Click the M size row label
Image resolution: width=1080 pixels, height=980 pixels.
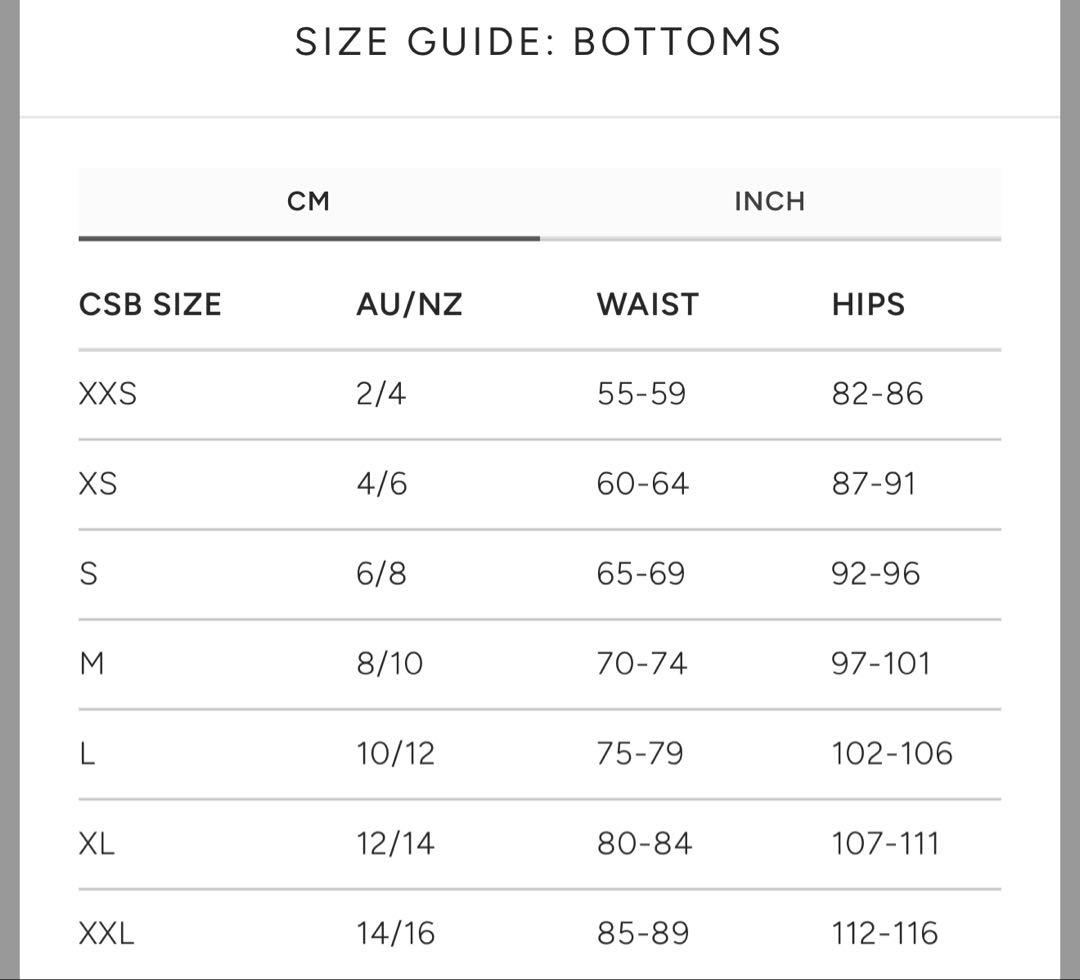91,664
